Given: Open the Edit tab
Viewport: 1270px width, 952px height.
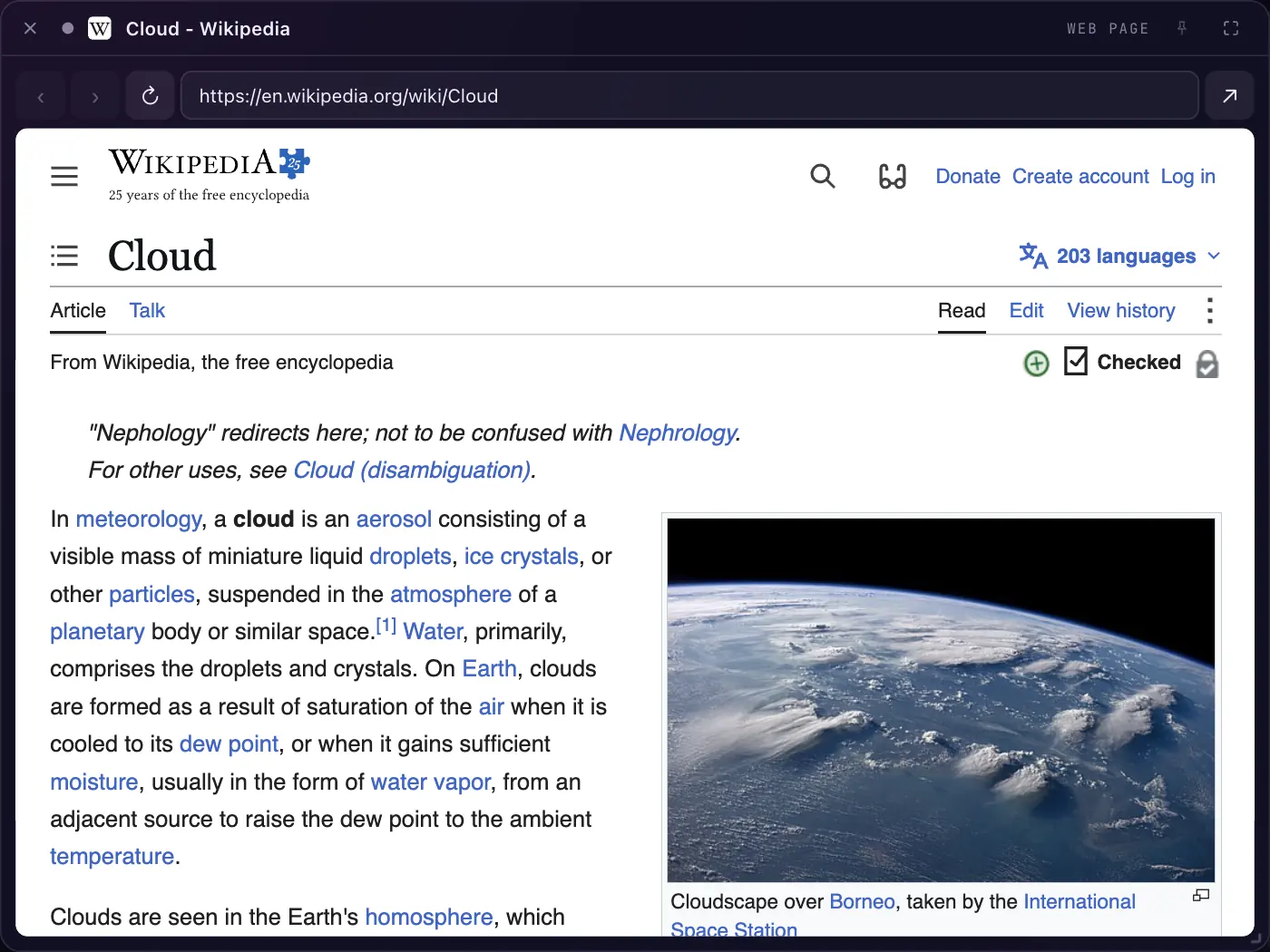Looking at the screenshot, I should (1027, 311).
